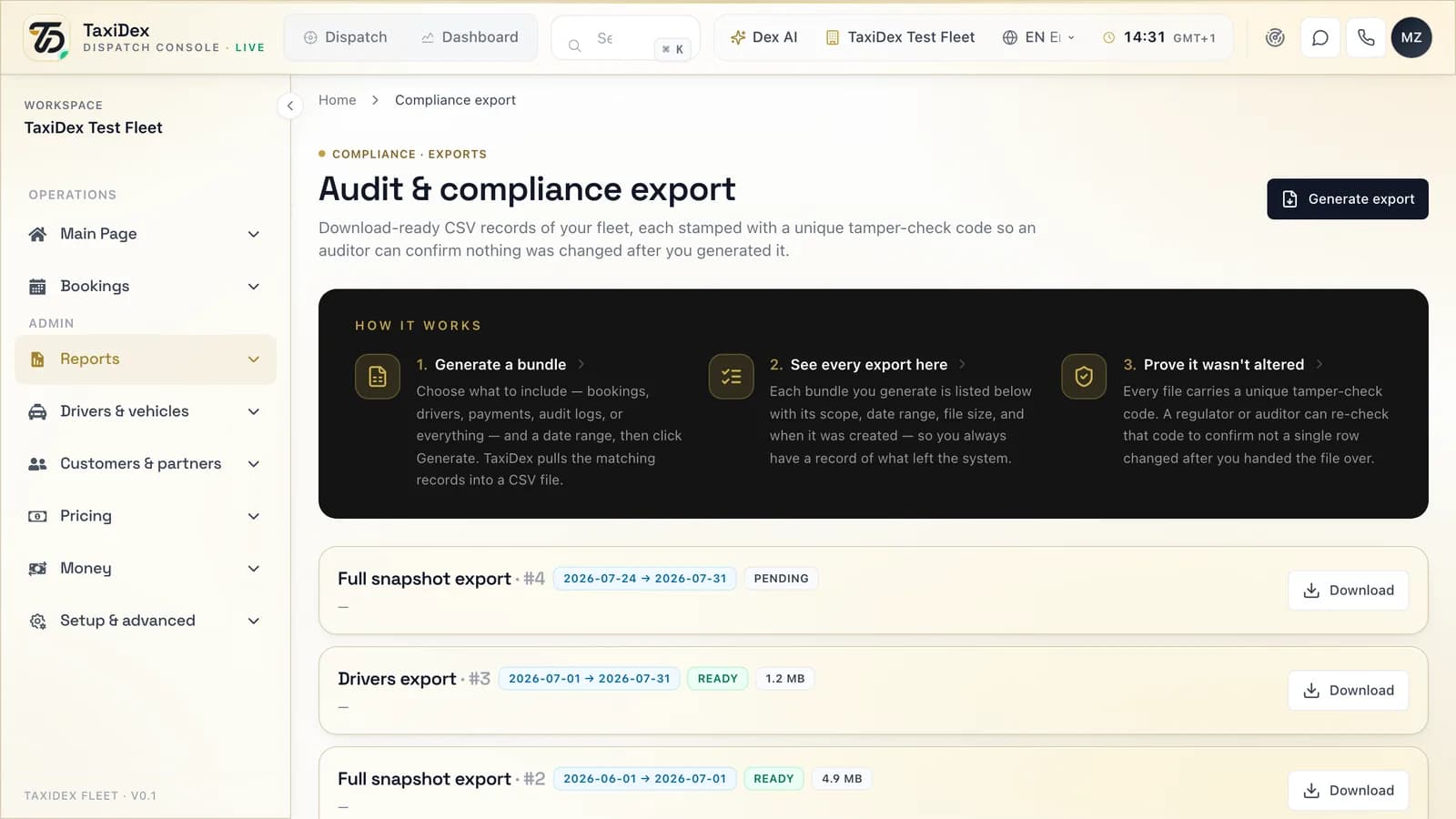Open the chat bubble icon
The height and width of the screenshot is (819, 1456).
(1320, 37)
